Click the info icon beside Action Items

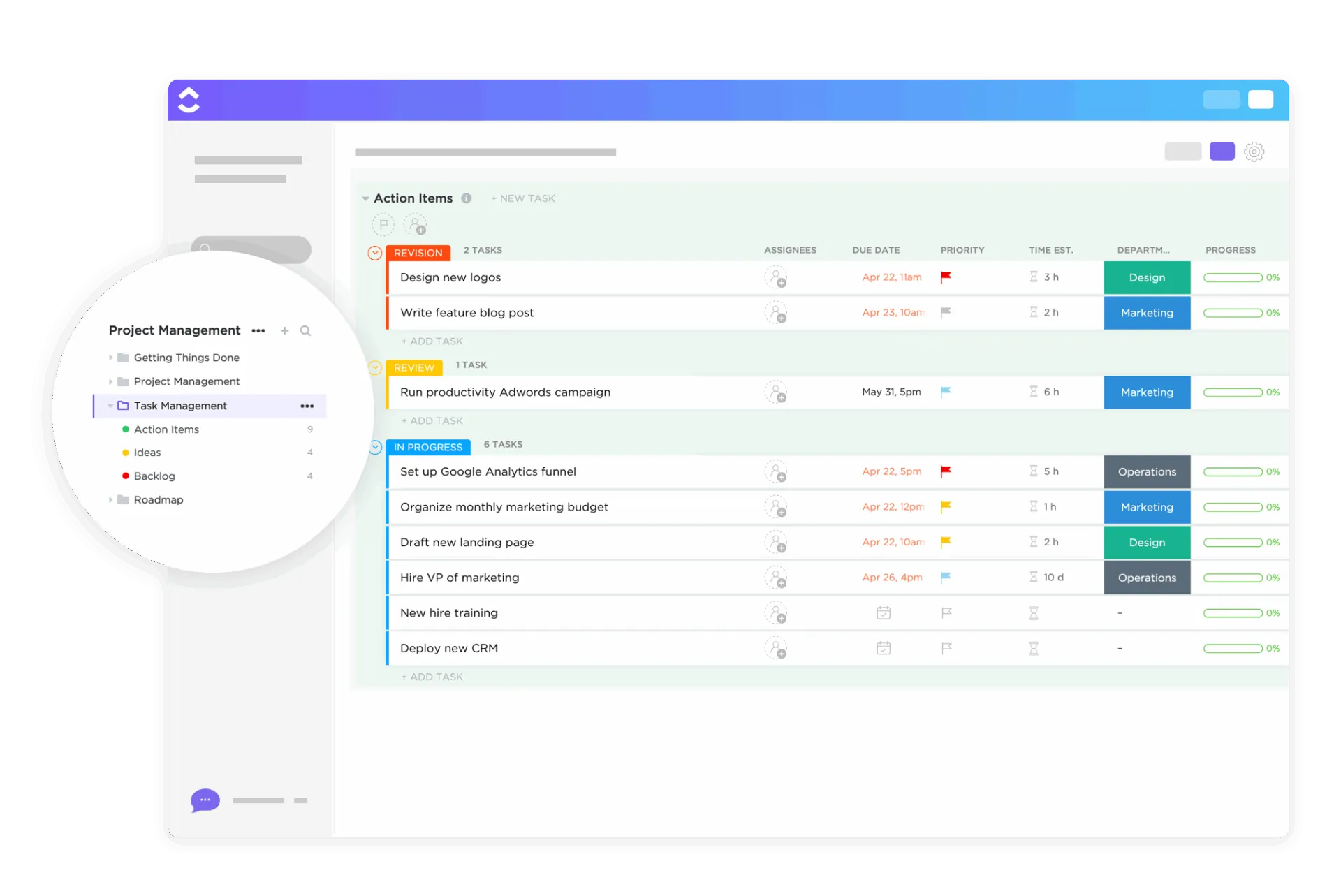[x=467, y=198]
